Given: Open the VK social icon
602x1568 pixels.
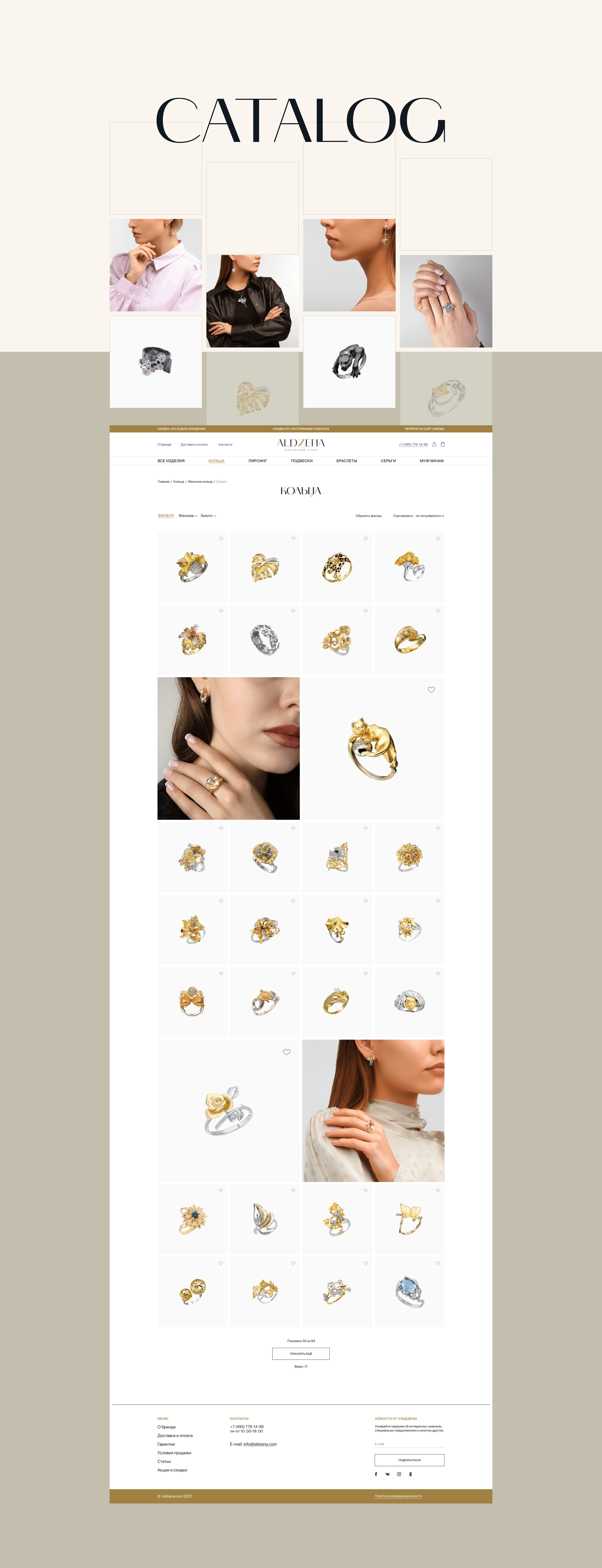Looking at the screenshot, I should tap(387, 1474).
